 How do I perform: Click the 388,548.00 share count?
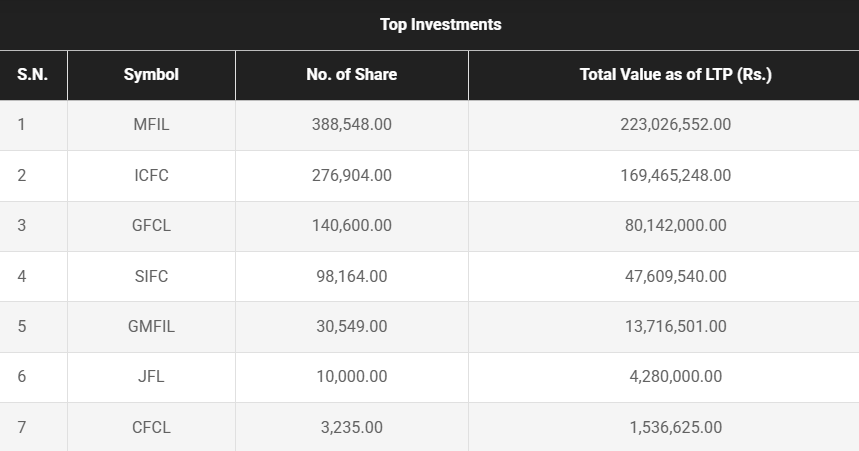click(x=351, y=125)
